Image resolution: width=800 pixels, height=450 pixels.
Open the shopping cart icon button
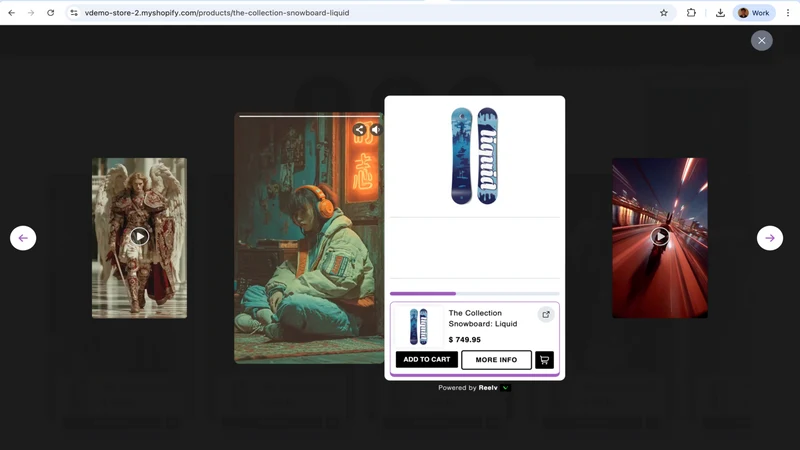(x=544, y=360)
